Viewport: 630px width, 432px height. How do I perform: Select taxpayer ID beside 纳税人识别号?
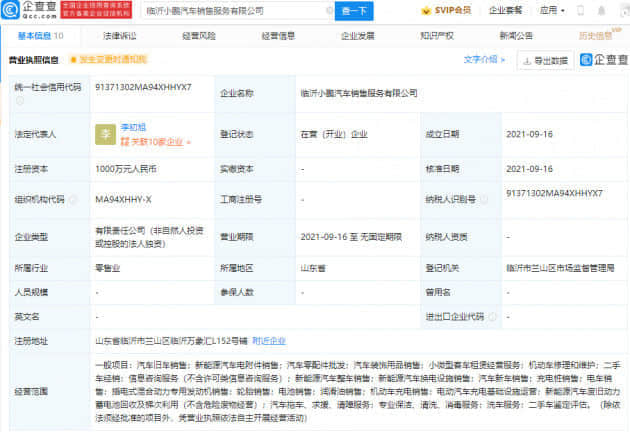click(x=554, y=193)
